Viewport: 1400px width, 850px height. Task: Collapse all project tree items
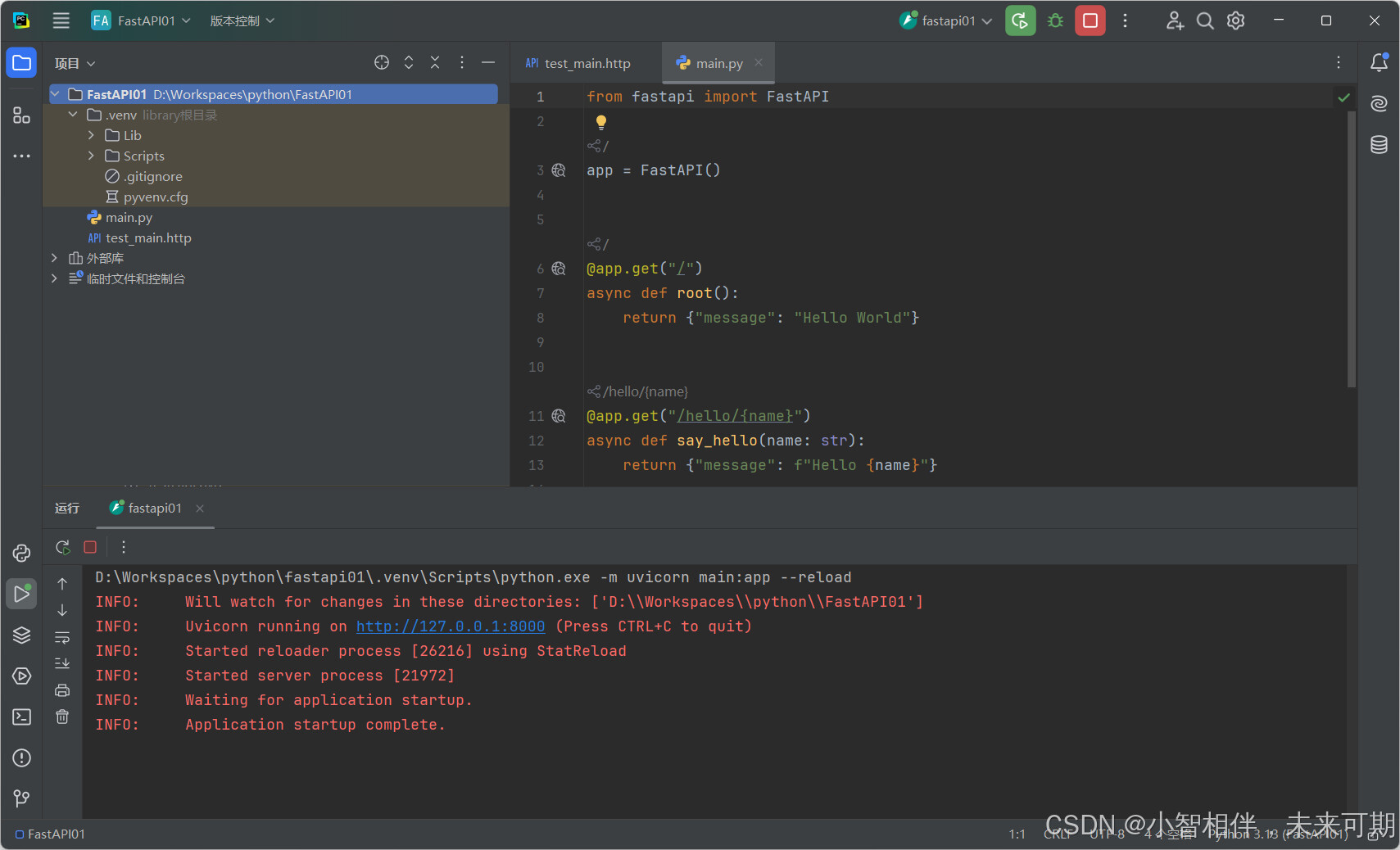(x=435, y=62)
